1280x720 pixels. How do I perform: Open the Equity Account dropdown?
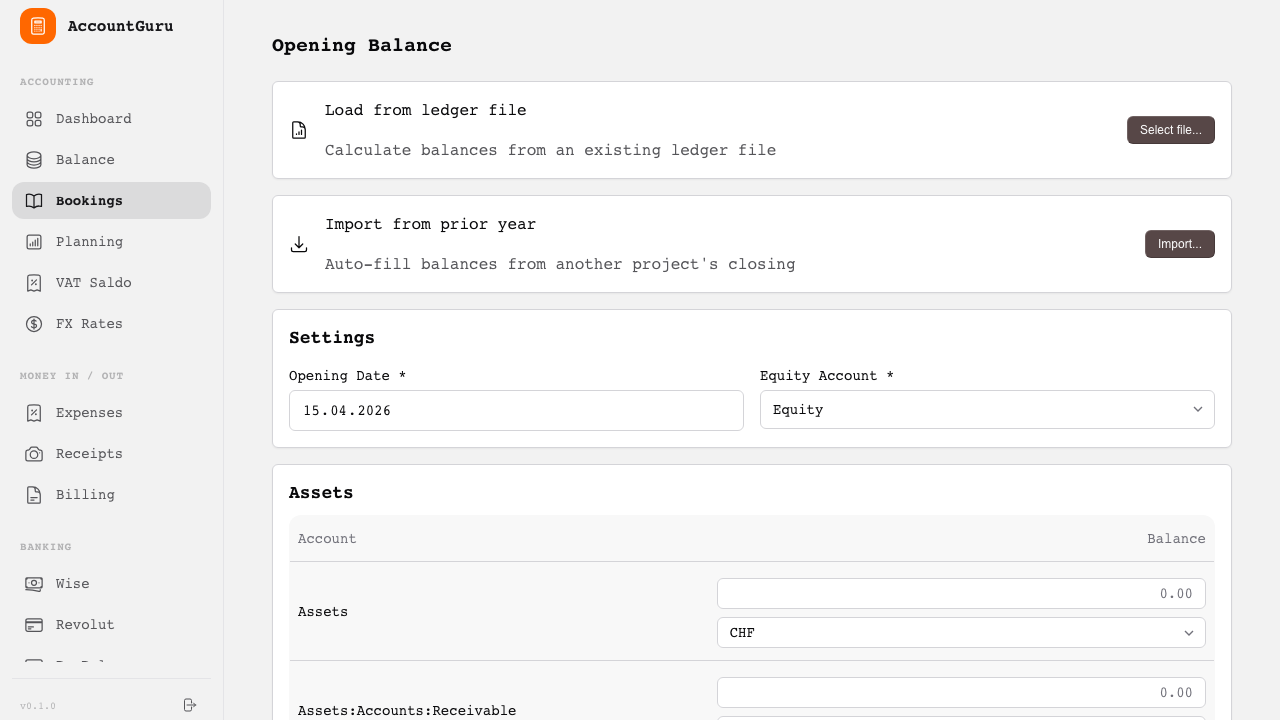[987, 409]
